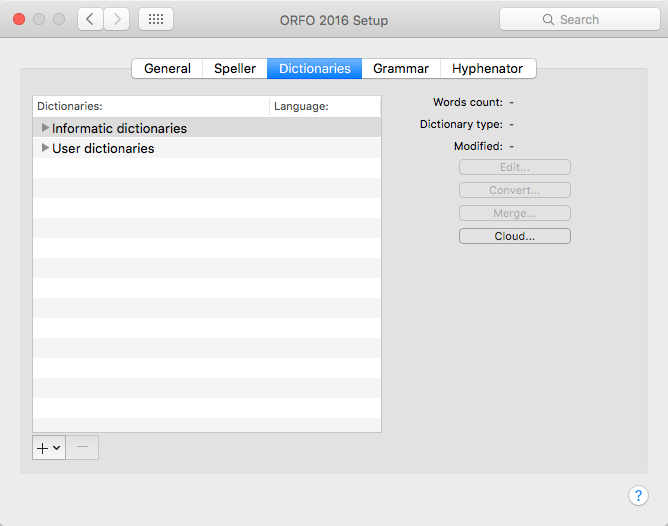This screenshot has height=526, width=668.
Task: Open the add dictionary plus dropdown
Action: pos(49,447)
